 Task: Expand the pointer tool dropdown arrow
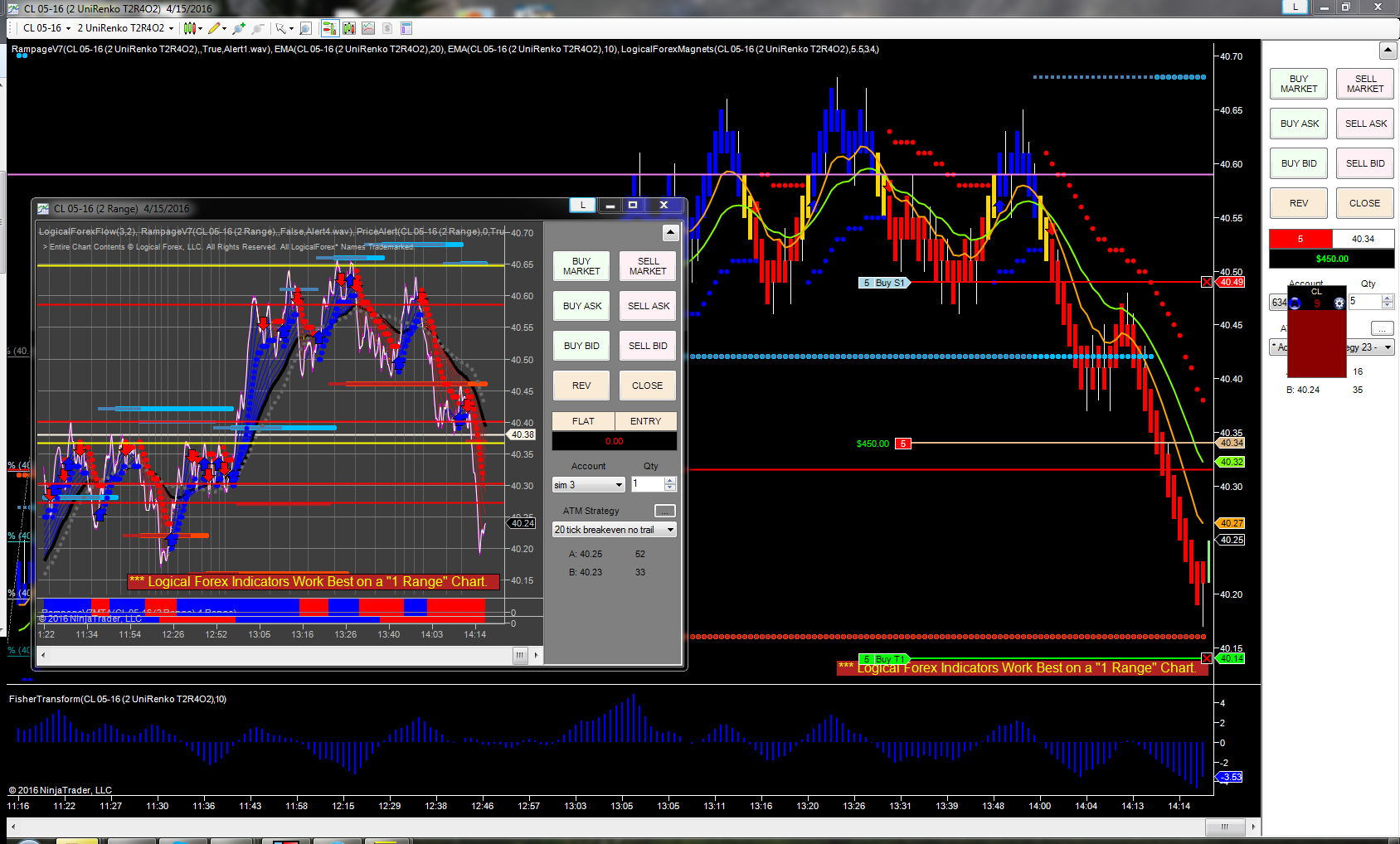point(291,29)
